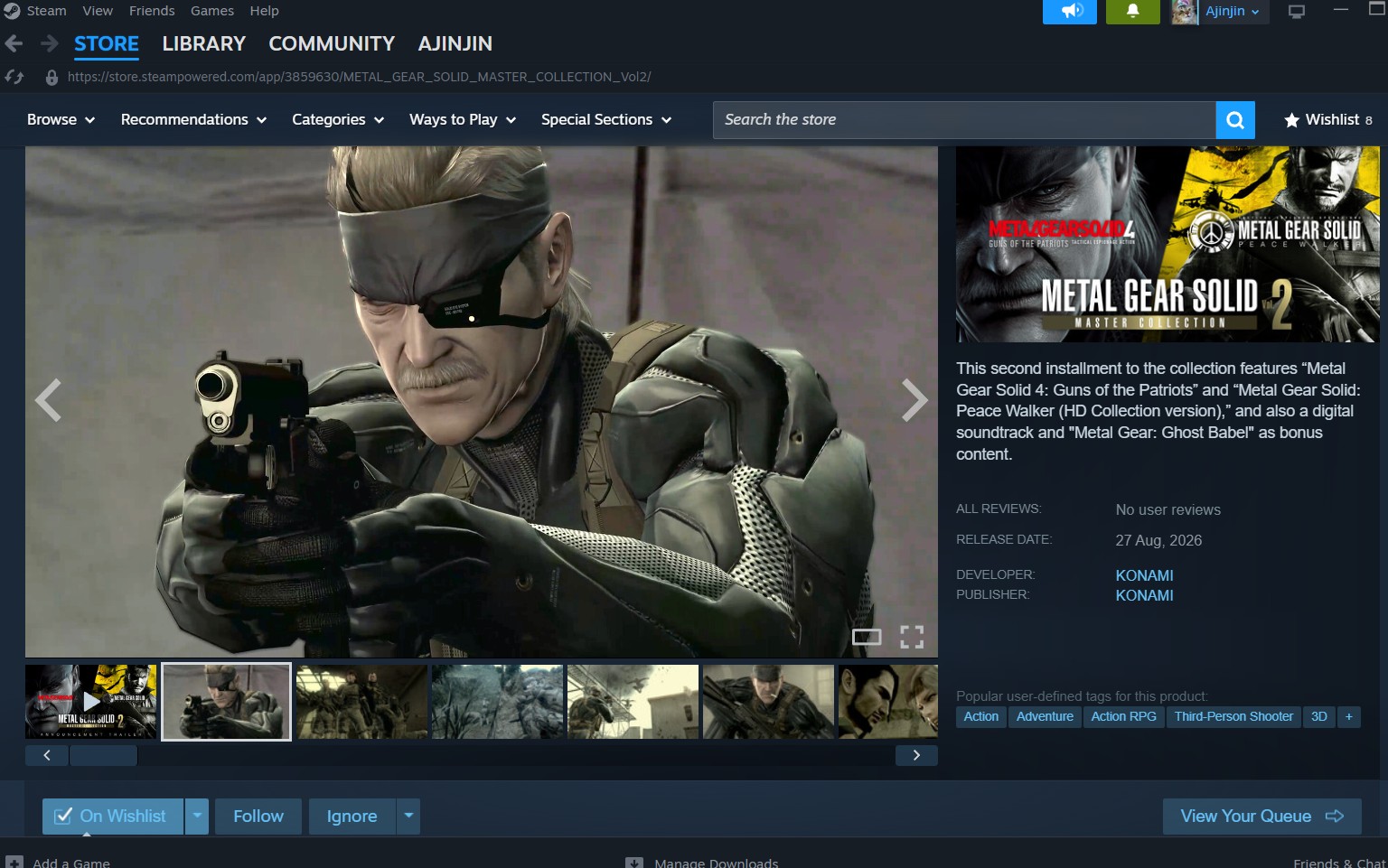Screen dimensions: 1388x868
Task: Show the previous screenshot in viewer
Action: 48,400
